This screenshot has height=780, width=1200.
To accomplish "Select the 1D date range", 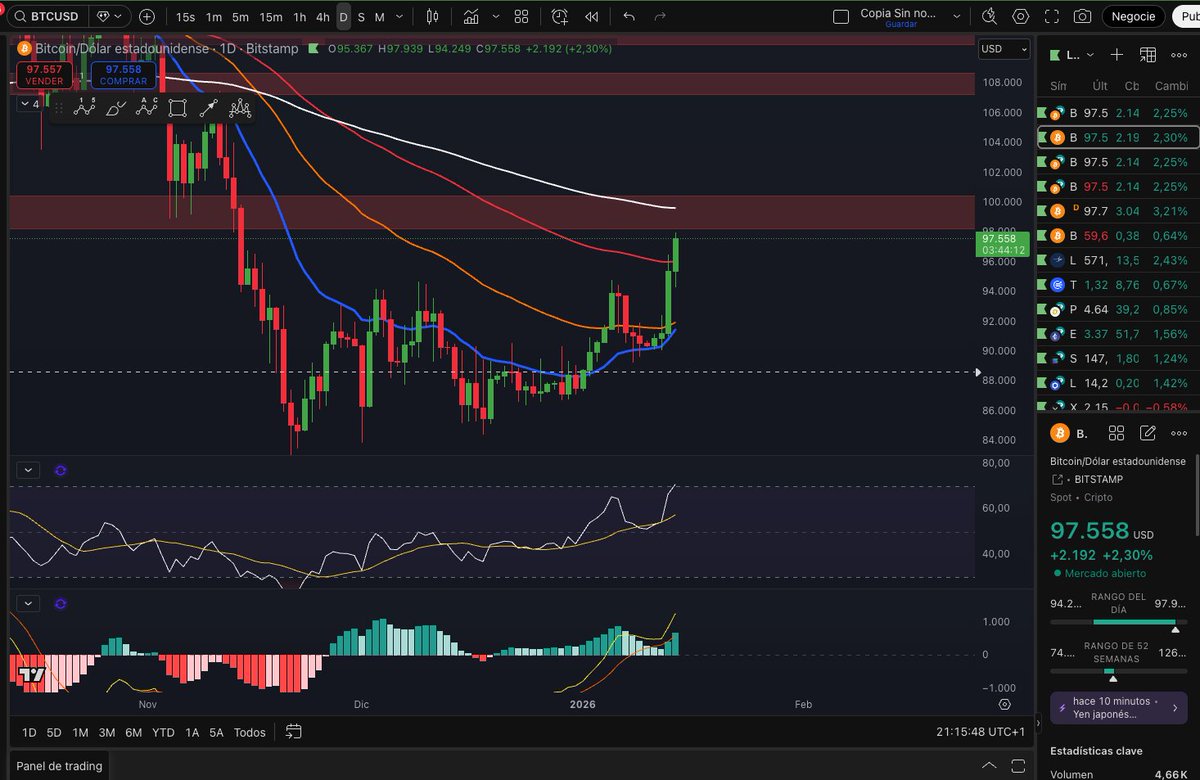I will (x=29, y=732).
